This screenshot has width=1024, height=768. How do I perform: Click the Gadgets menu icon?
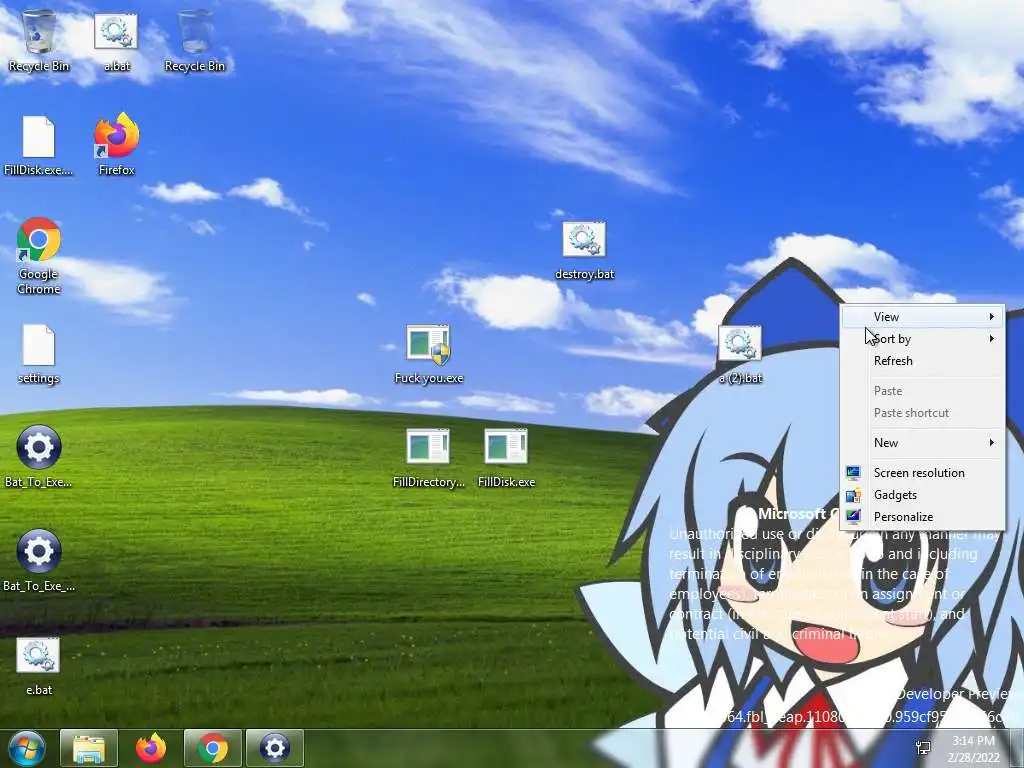(853, 495)
